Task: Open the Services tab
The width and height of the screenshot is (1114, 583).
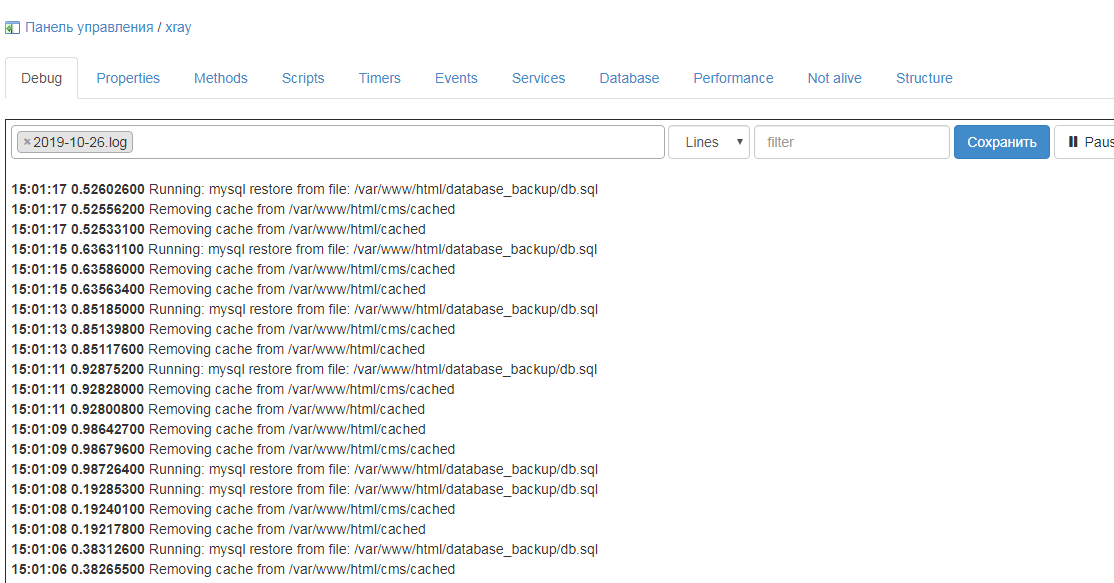Action: 538,78
